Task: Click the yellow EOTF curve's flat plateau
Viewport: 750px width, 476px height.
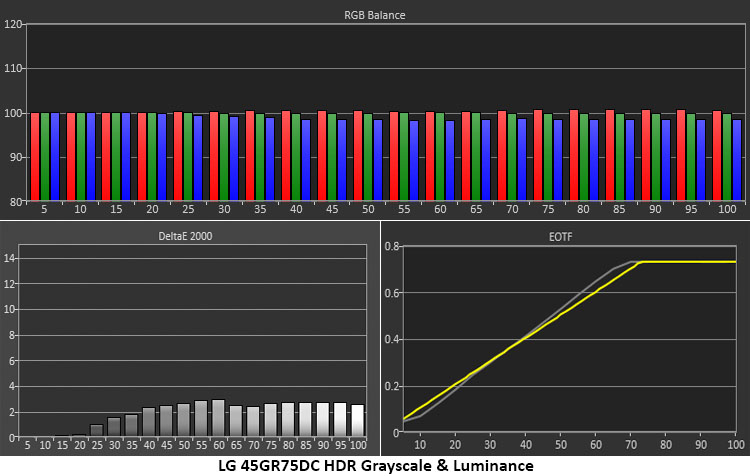Action: coord(689,262)
